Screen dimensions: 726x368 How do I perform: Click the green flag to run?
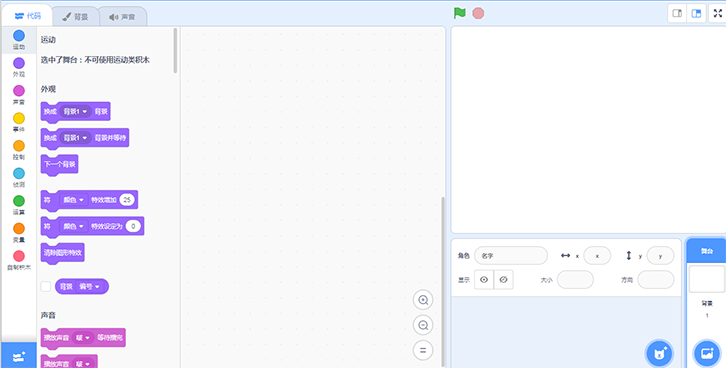point(459,13)
